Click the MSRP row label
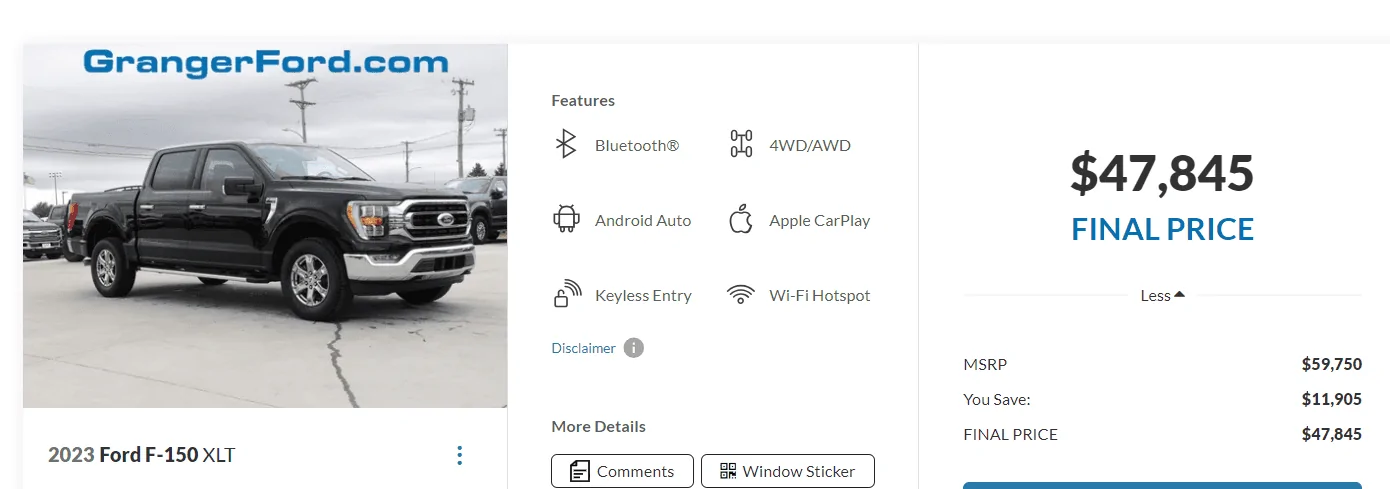The width and height of the screenshot is (1390, 489). (x=985, y=364)
